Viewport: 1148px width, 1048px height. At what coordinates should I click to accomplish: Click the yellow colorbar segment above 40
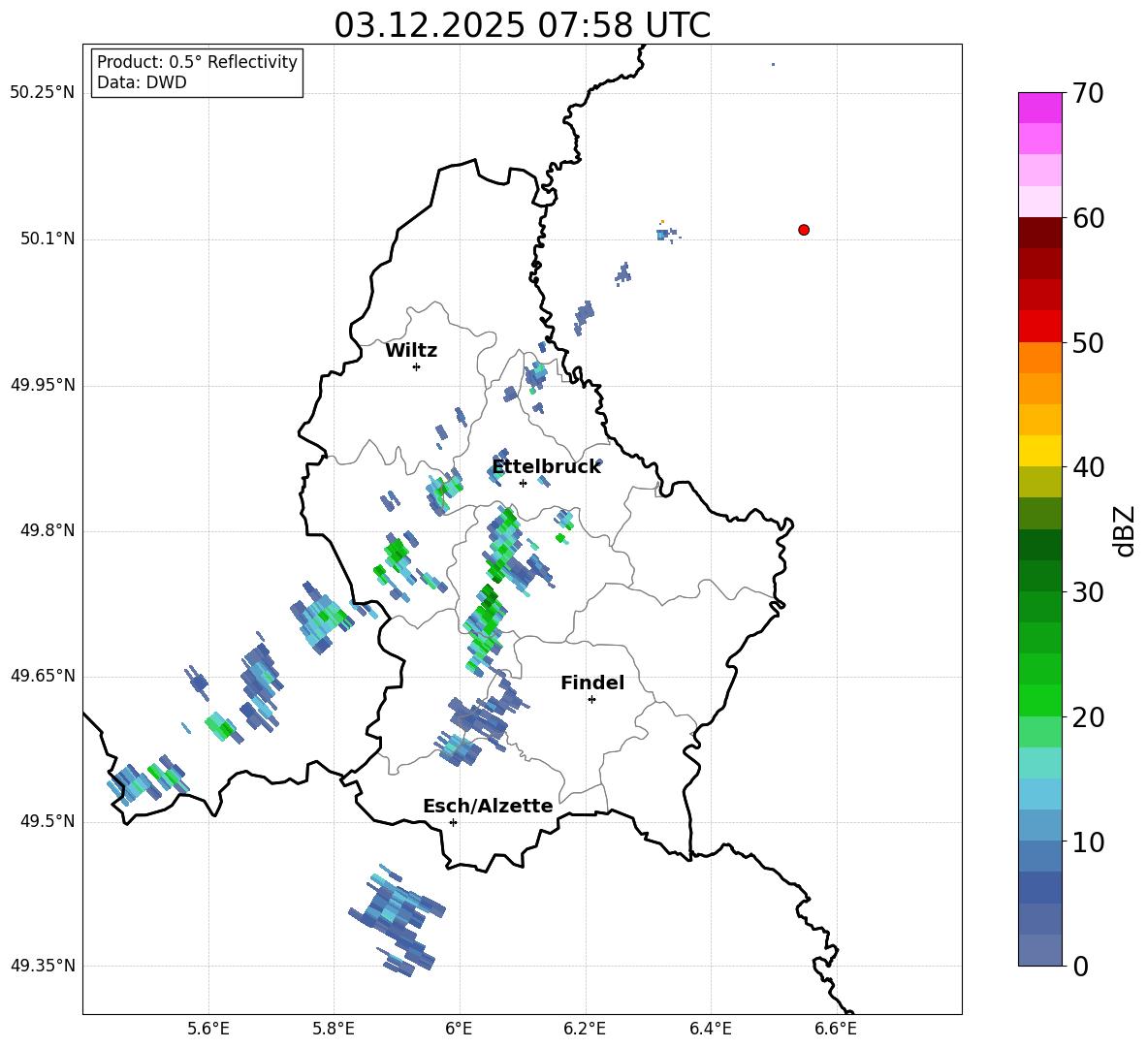1039,451
